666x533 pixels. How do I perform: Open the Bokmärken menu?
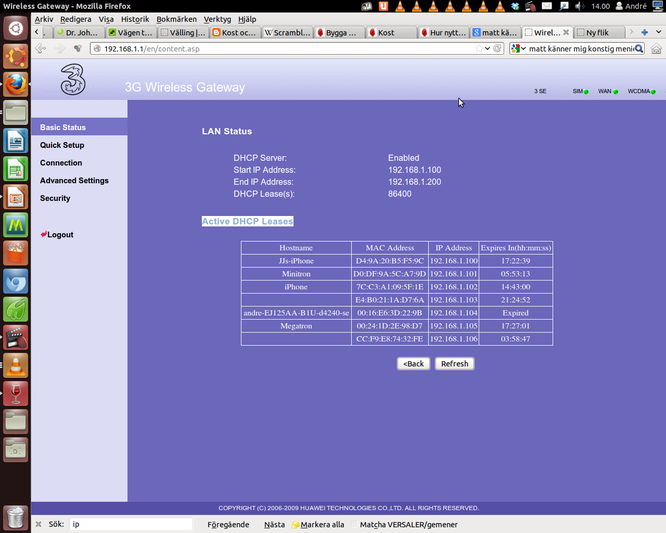tap(176, 19)
